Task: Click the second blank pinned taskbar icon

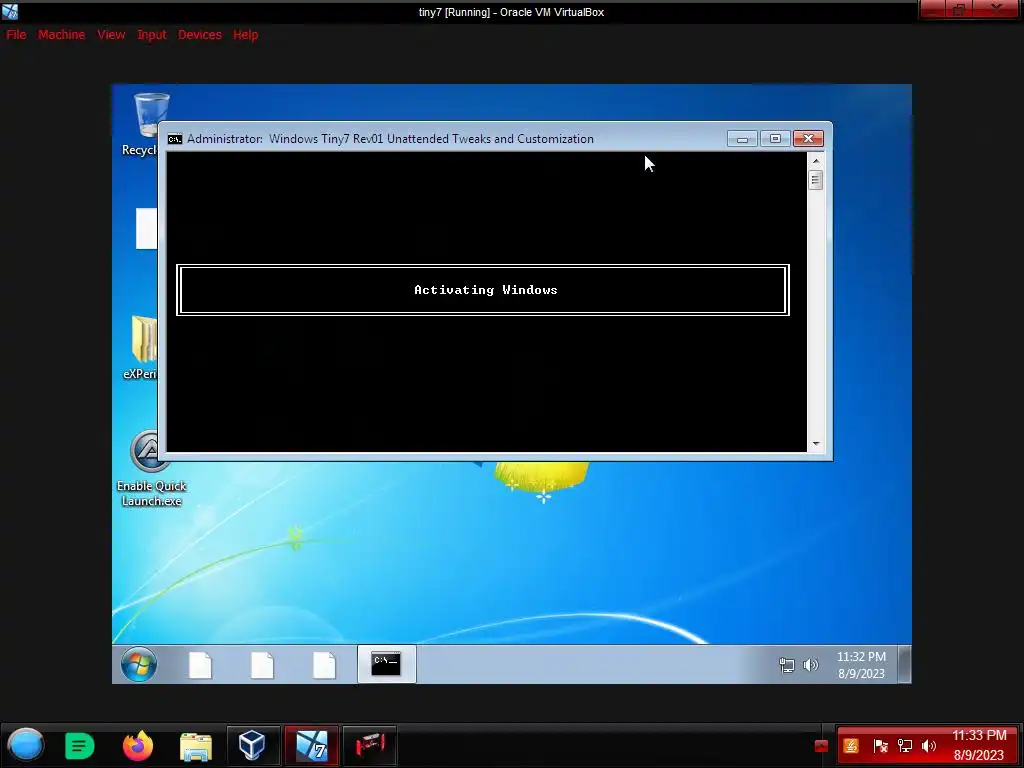Action: pos(263,665)
